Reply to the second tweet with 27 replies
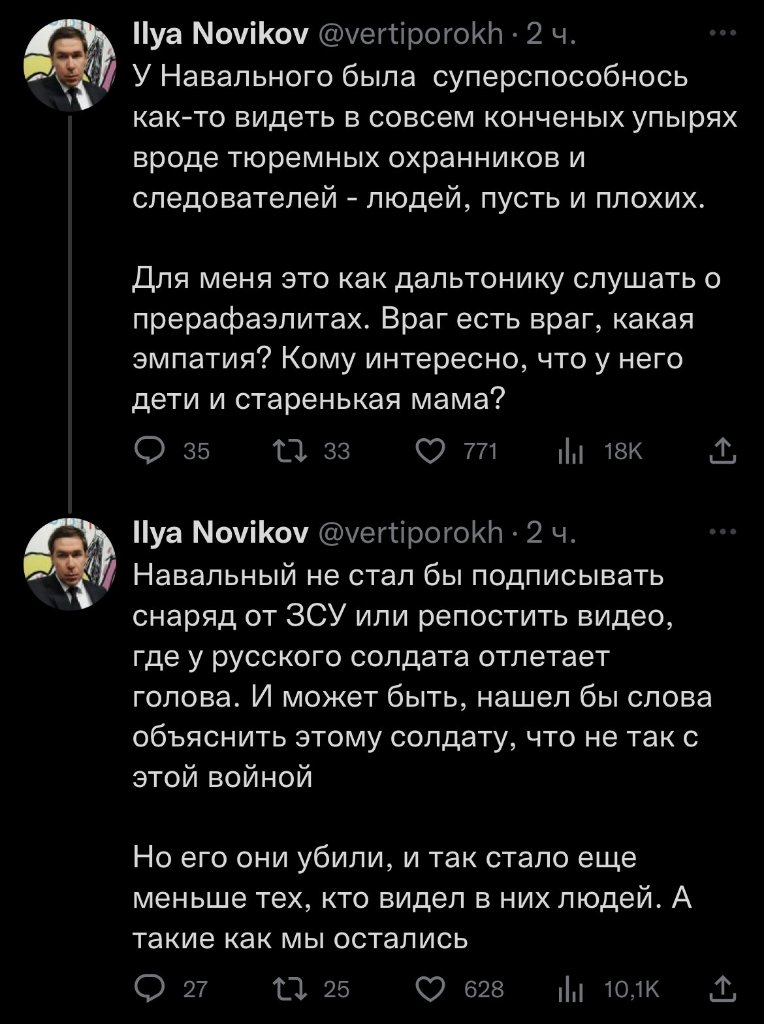Screen dimensions: 764x1024 (x=149, y=988)
